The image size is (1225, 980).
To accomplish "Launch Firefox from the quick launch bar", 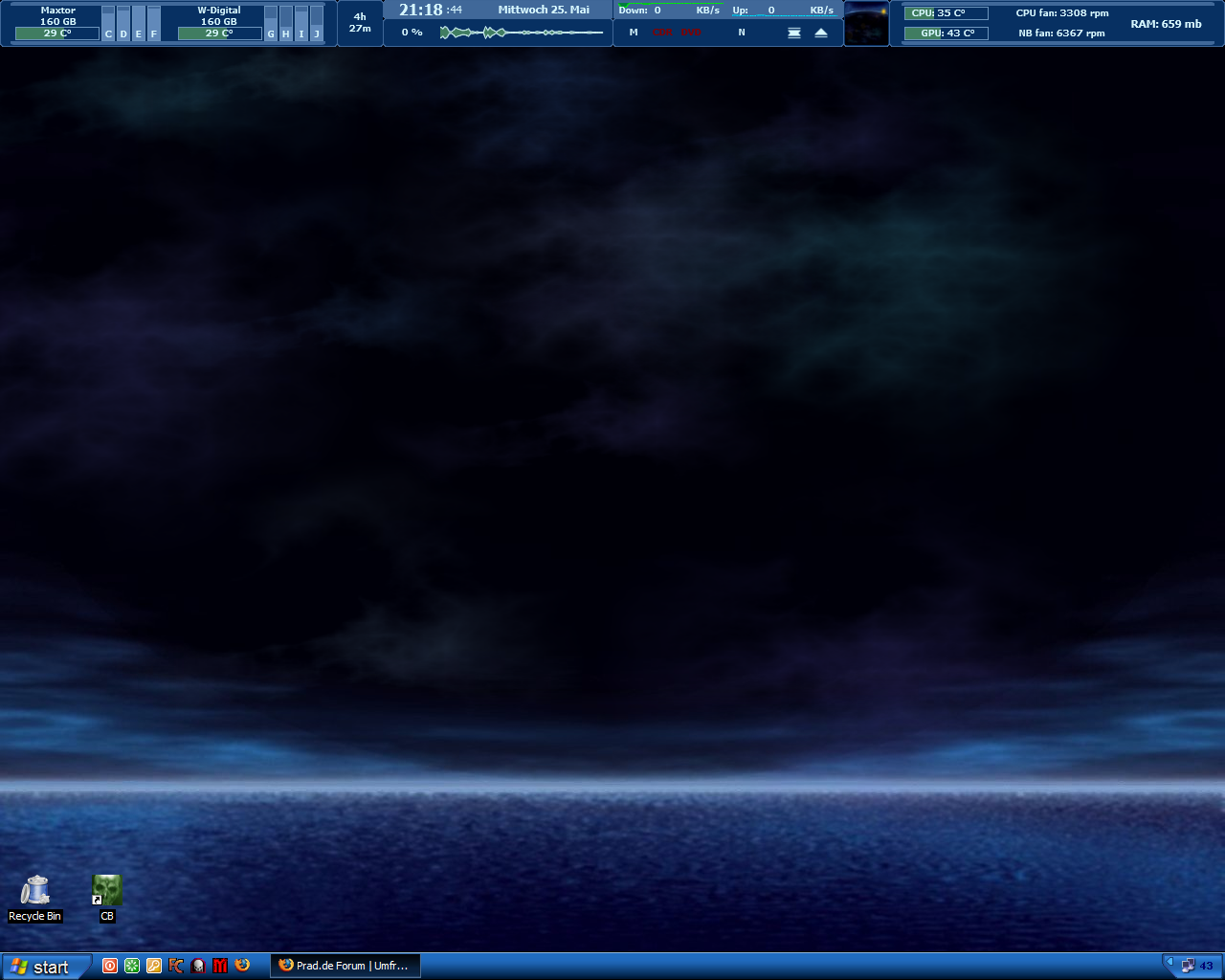I will click(x=243, y=966).
